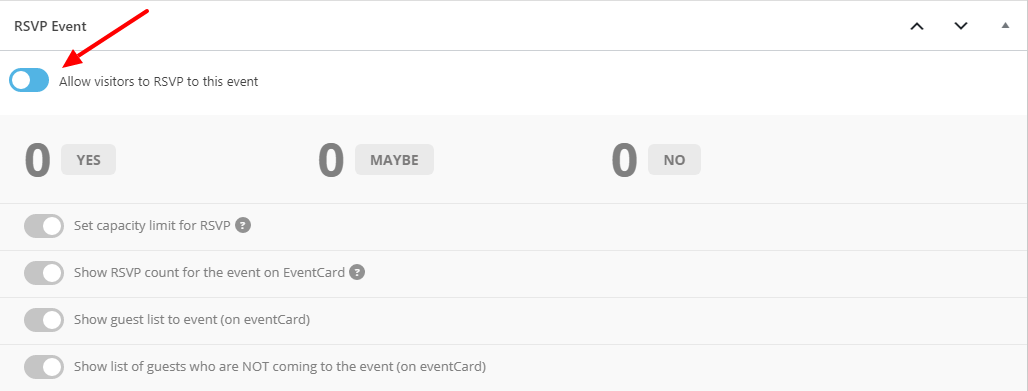Toggle Allow visitors to RSVP switch
This screenshot has width=1028, height=391.
[30, 80]
